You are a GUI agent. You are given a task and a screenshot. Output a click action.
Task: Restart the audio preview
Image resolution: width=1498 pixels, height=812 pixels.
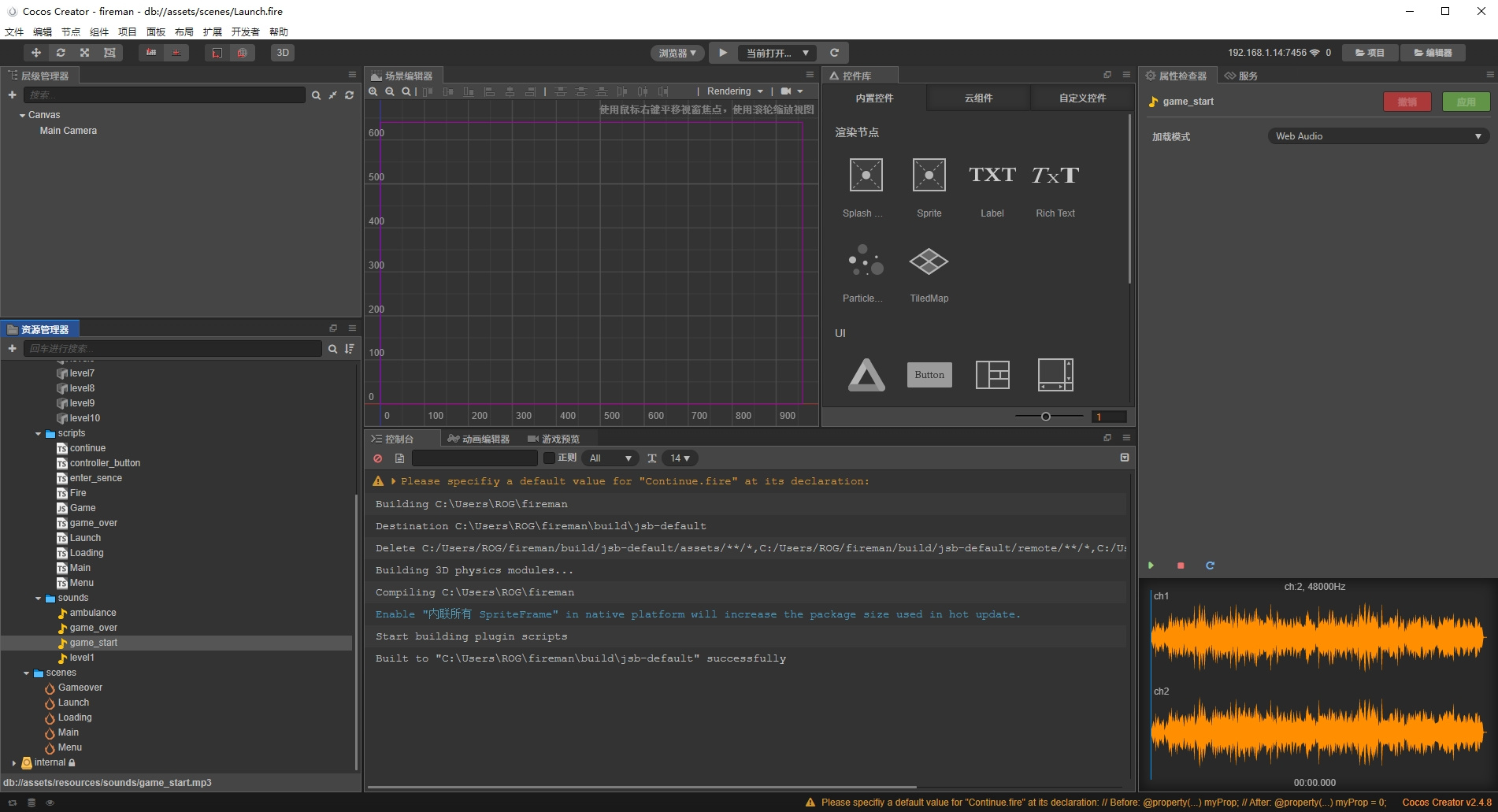point(1210,565)
